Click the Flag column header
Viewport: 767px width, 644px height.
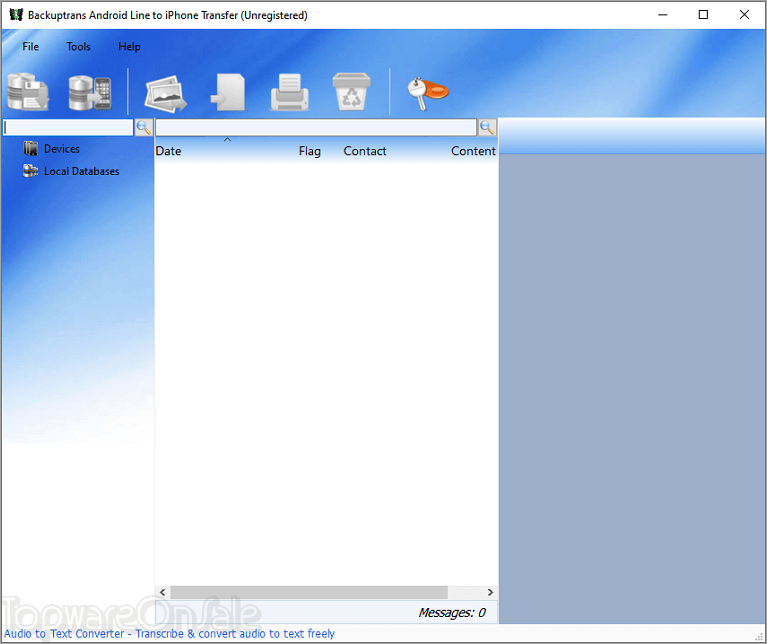310,151
